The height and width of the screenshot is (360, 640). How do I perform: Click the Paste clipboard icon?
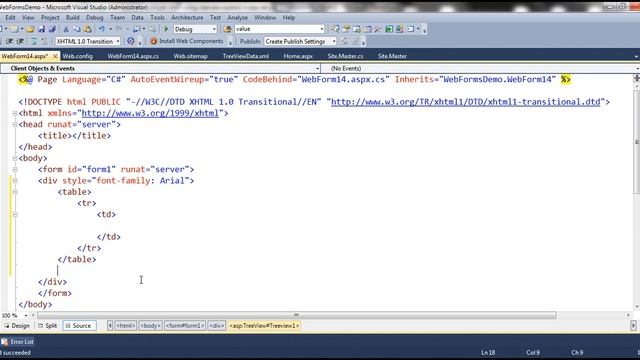click(88, 29)
